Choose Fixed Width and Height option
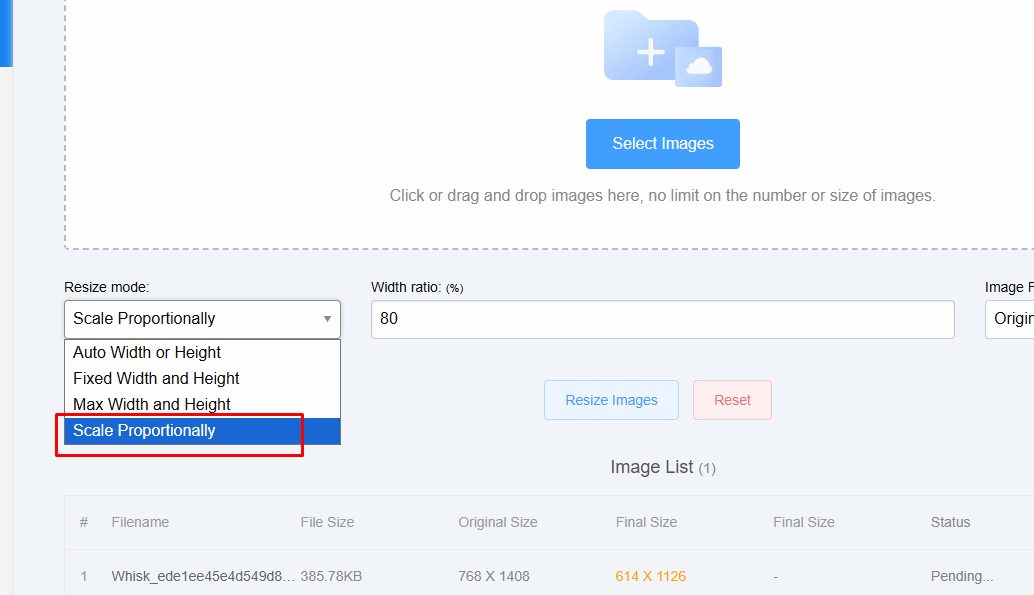The height and width of the screenshot is (595, 1034). coord(202,379)
